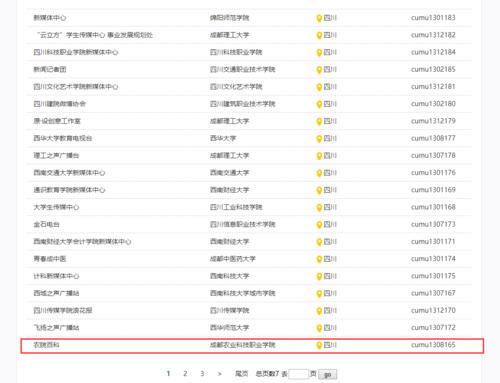Click the location pin in the cumu1312182 row
This screenshot has height=383, width=500.
[x=319, y=35]
